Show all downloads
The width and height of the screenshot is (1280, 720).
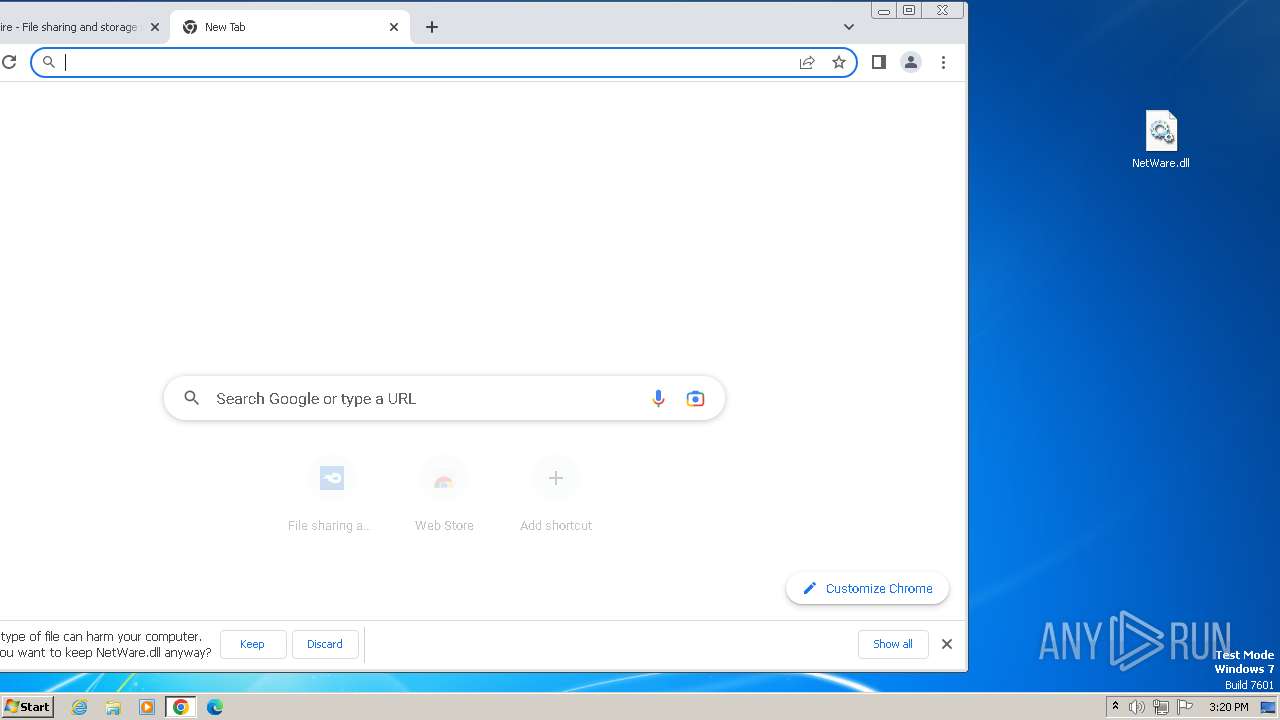click(x=892, y=644)
